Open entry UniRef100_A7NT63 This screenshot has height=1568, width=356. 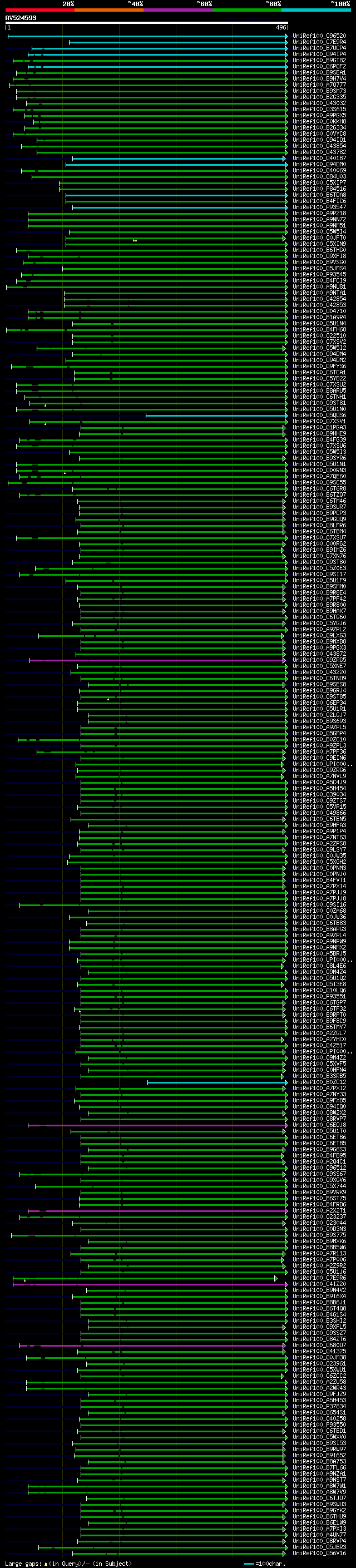[319, 838]
